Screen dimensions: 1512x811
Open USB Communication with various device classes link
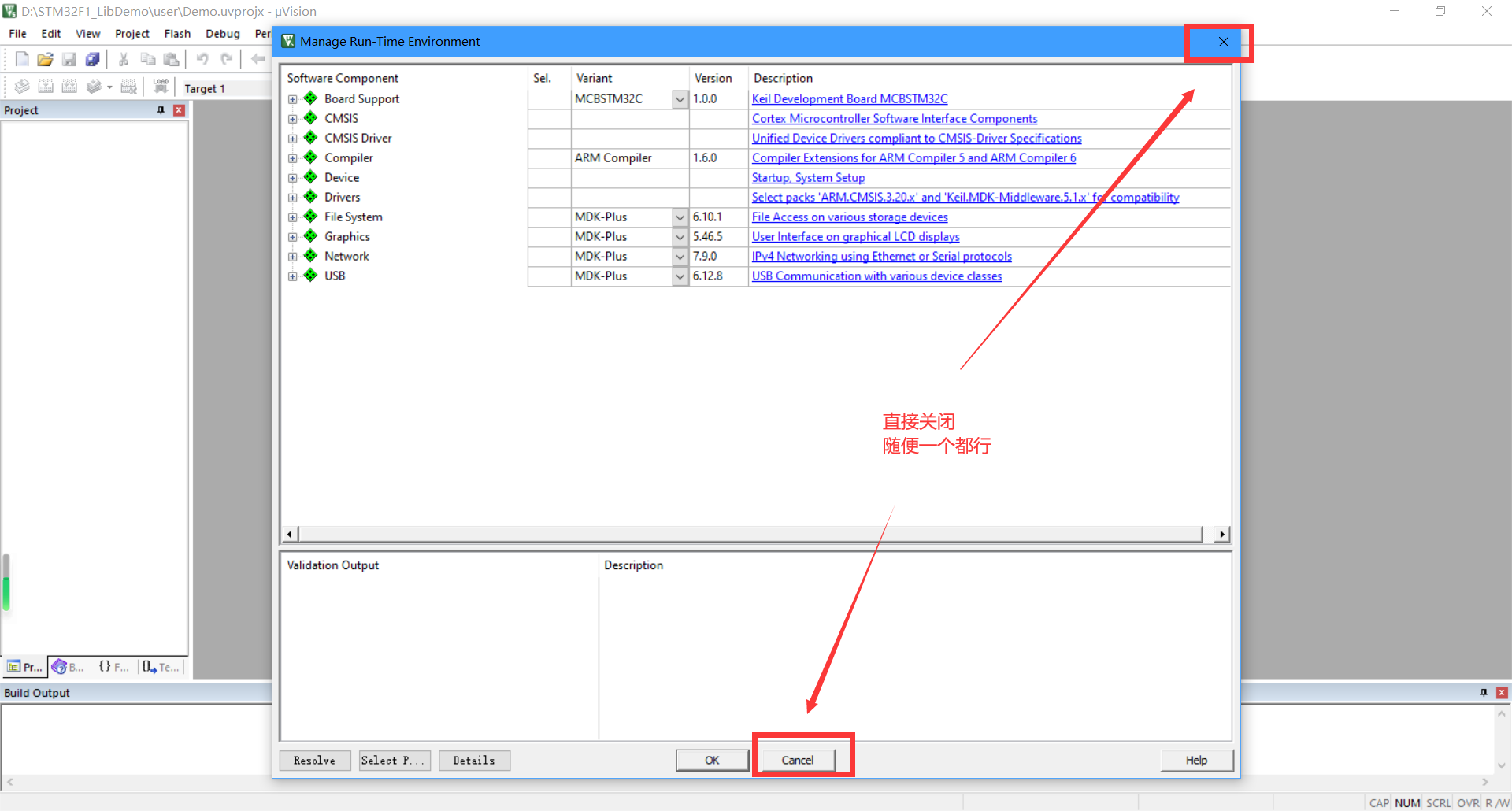click(x=876, y=276)
